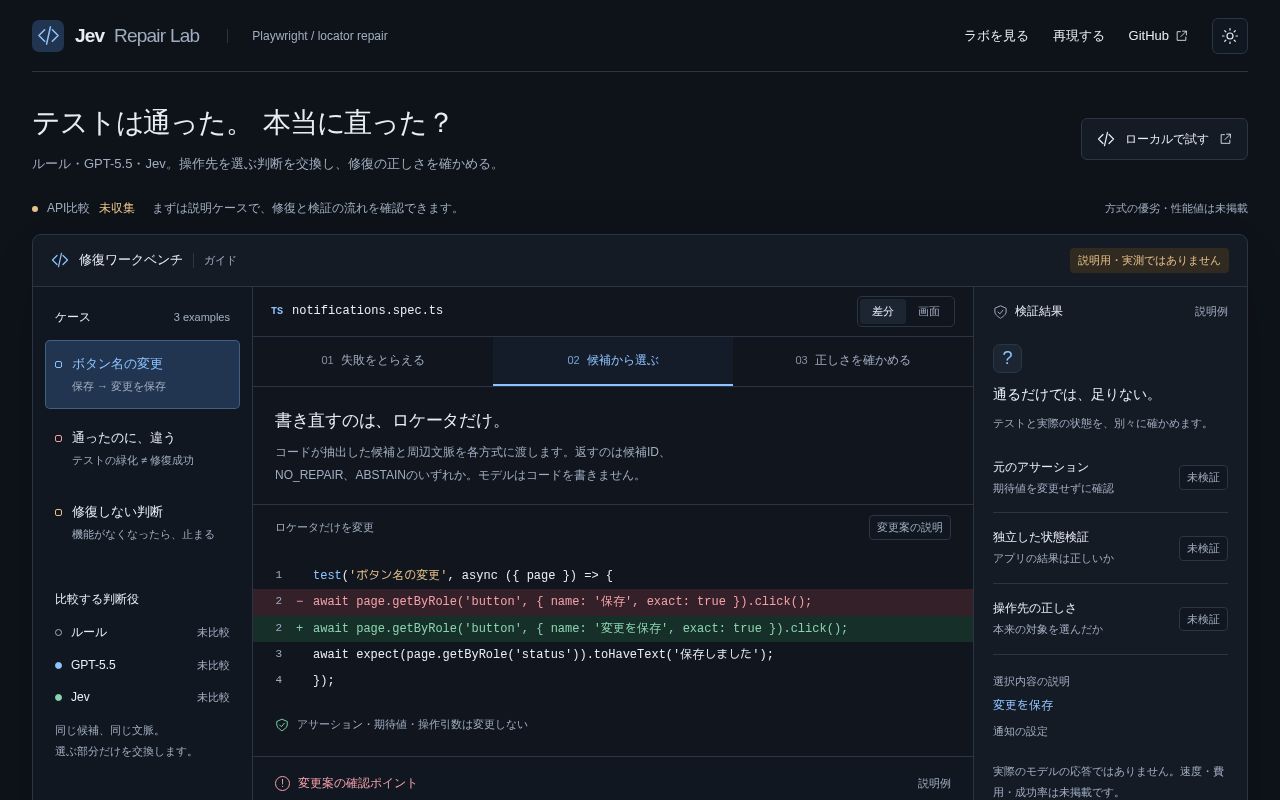Open the 再現する nav link
Screen dimensions: 1280x800
pos(1079,36)
